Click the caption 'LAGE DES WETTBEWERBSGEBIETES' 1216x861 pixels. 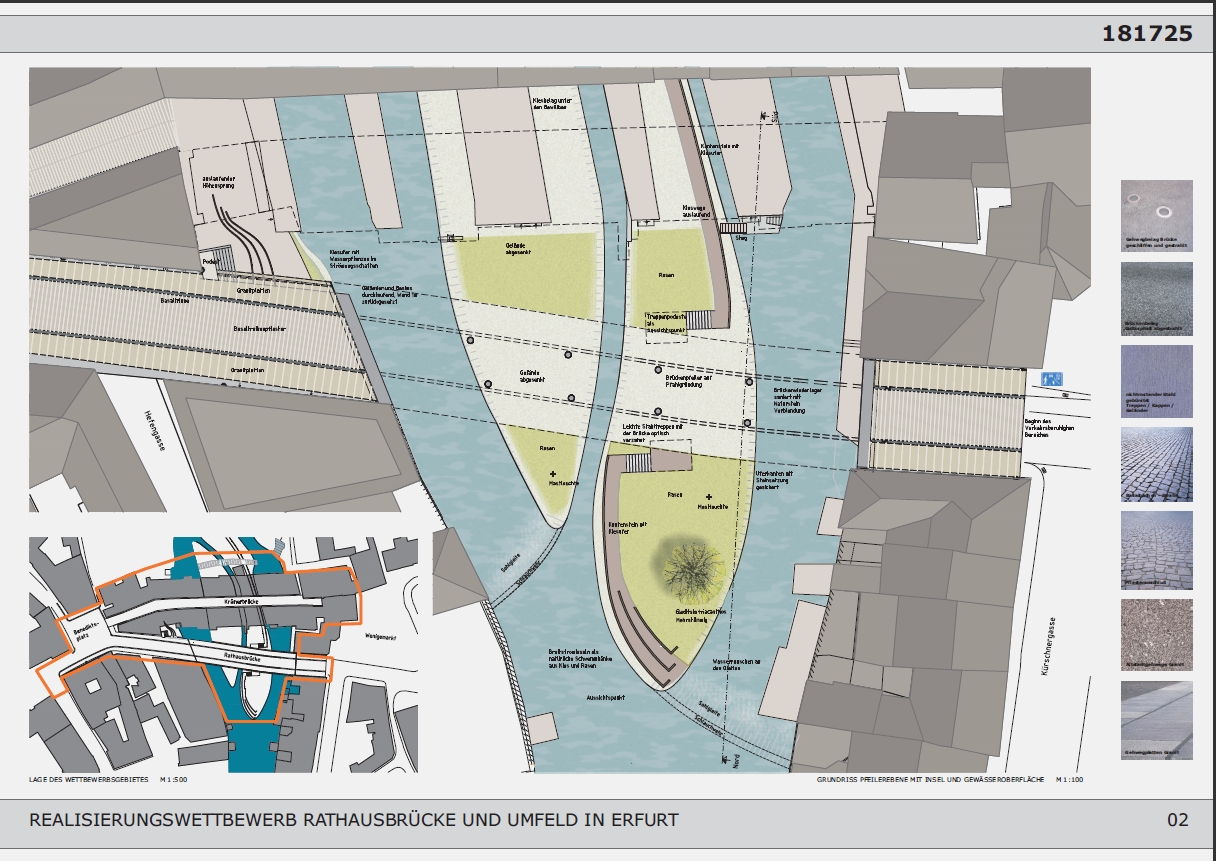click(87, 779)
